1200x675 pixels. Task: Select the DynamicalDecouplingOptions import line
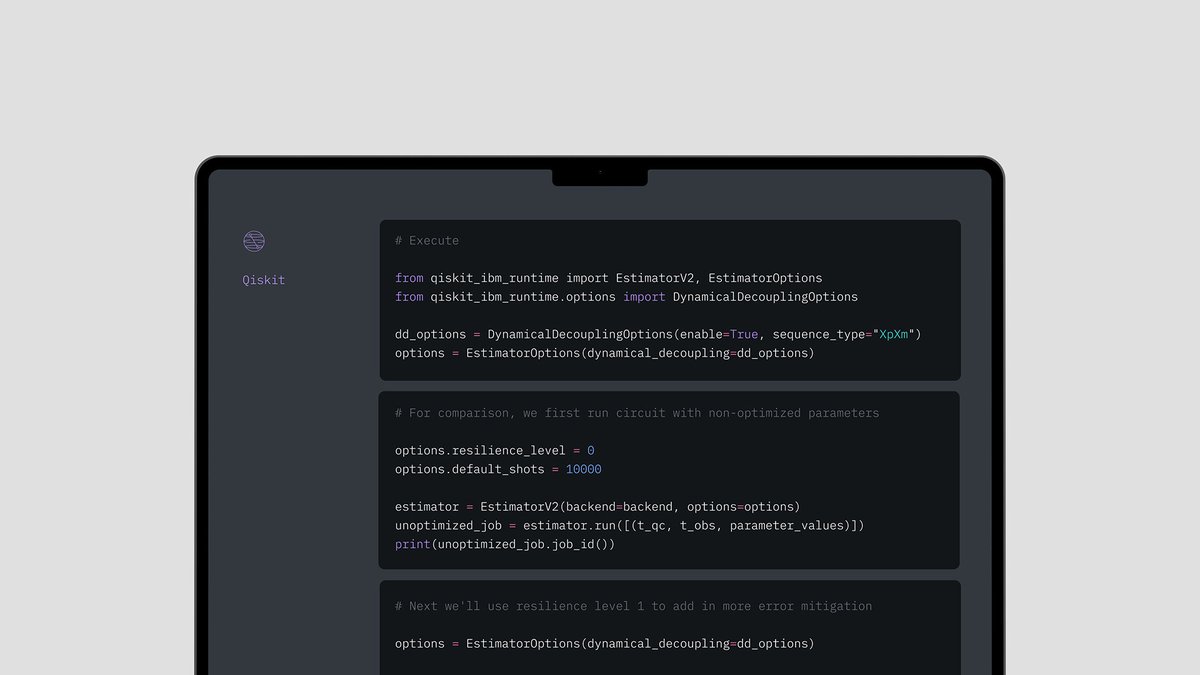pyautogui.click(x=626, y=297)
